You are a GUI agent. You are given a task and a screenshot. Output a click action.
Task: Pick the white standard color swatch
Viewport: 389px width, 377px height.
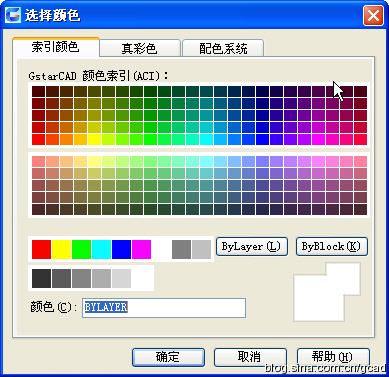pyautogui.click(x=161, y=249)
